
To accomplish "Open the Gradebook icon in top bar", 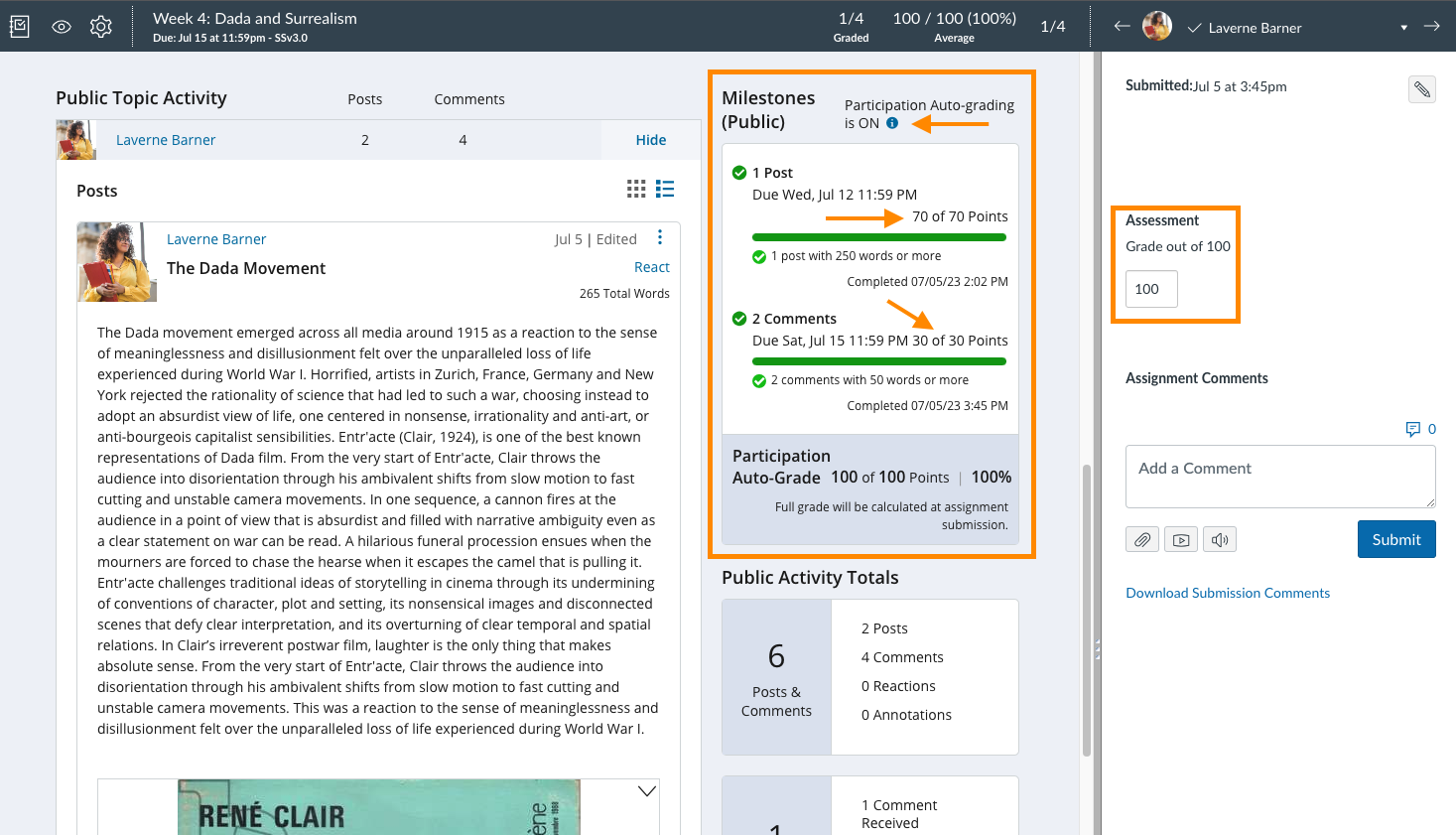I will coord(20,27).
